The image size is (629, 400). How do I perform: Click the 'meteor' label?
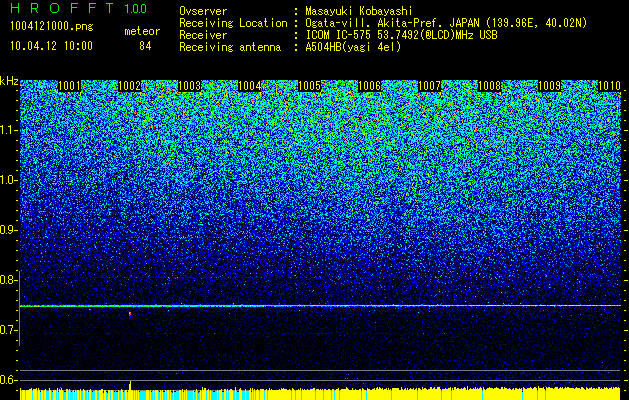coord(142,31)
